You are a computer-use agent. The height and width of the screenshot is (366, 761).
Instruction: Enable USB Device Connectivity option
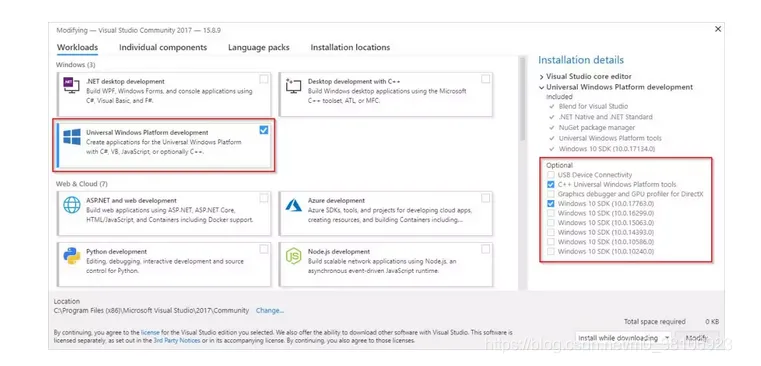550,175
